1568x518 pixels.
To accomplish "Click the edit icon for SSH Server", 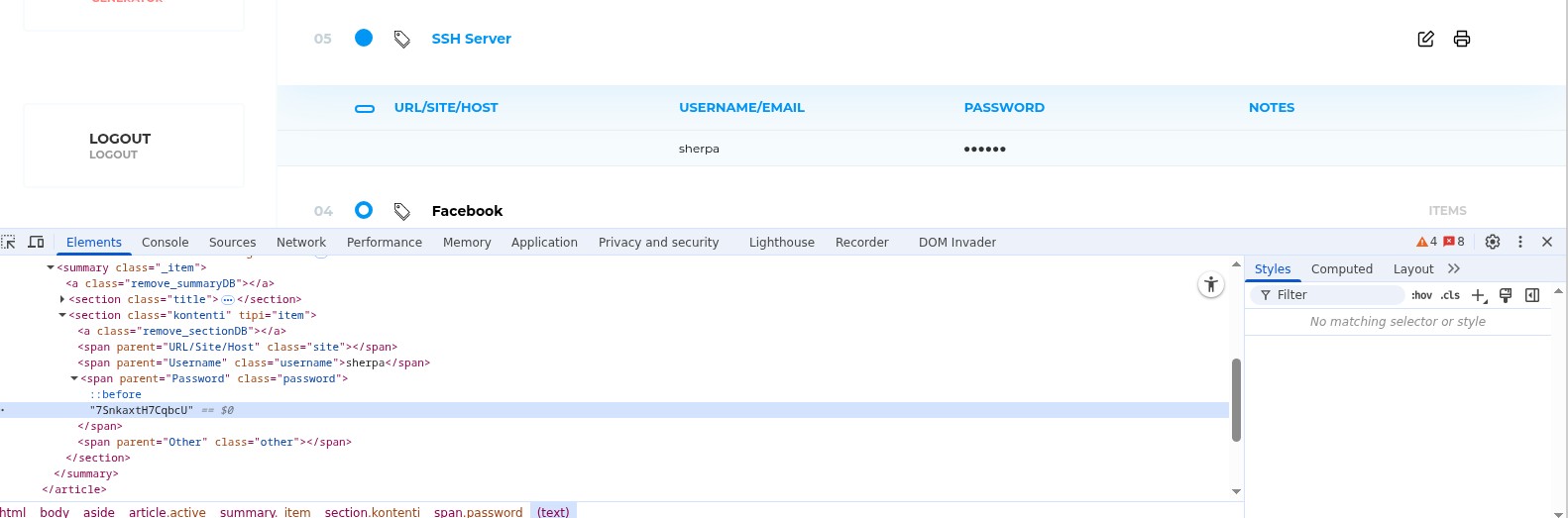I will (x=1425, y=39).
